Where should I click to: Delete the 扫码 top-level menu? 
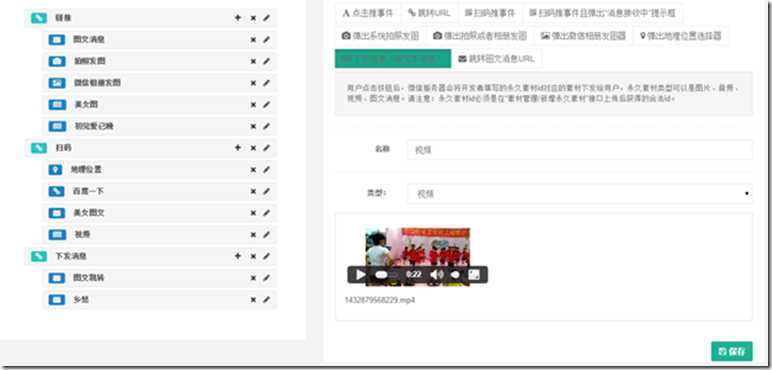253,148
